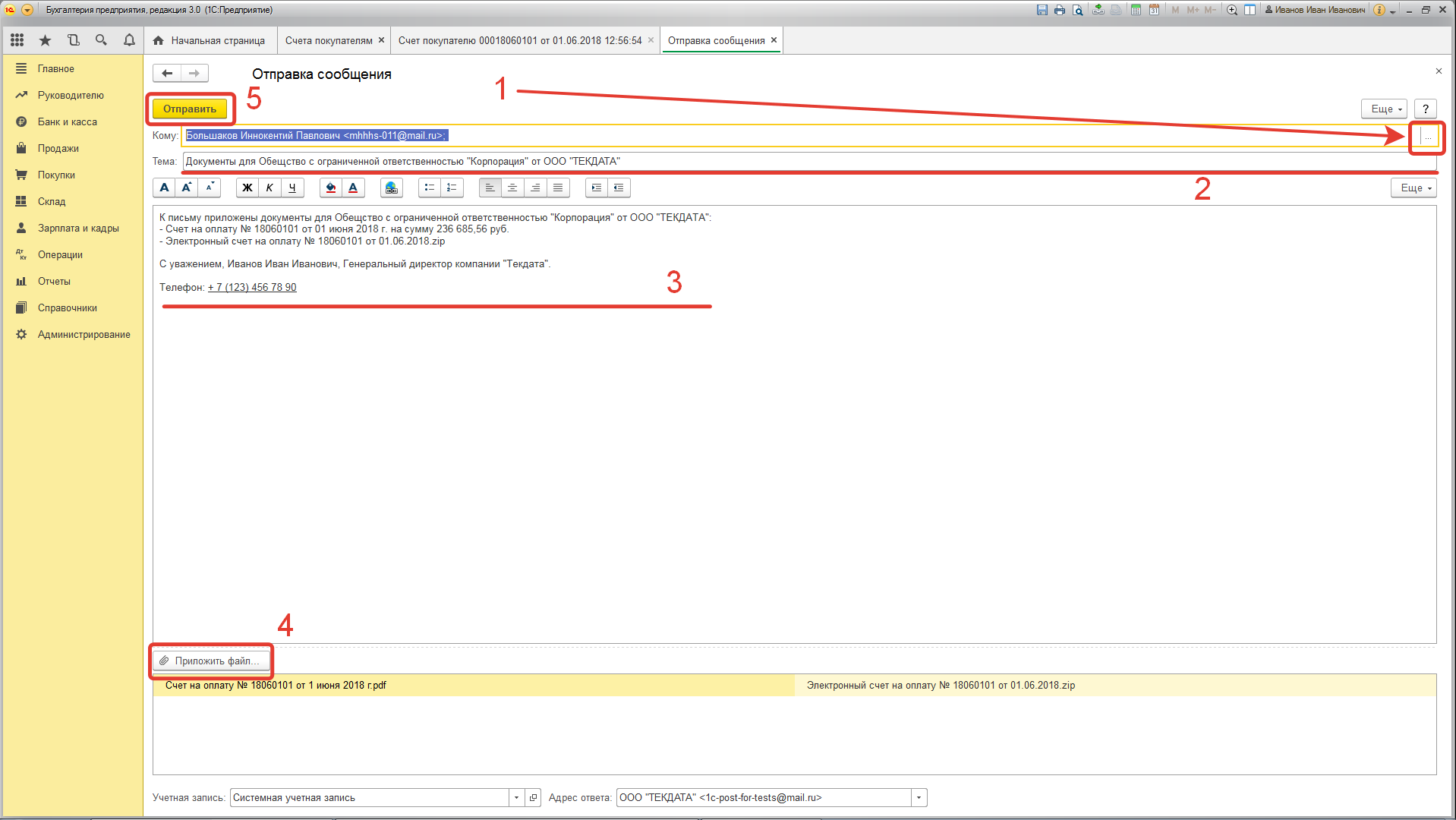The width and height of the screenshot is (1456, 820).
Task: Open help with the ? button
Action: pyautogui.click(x=1426, y=109)
